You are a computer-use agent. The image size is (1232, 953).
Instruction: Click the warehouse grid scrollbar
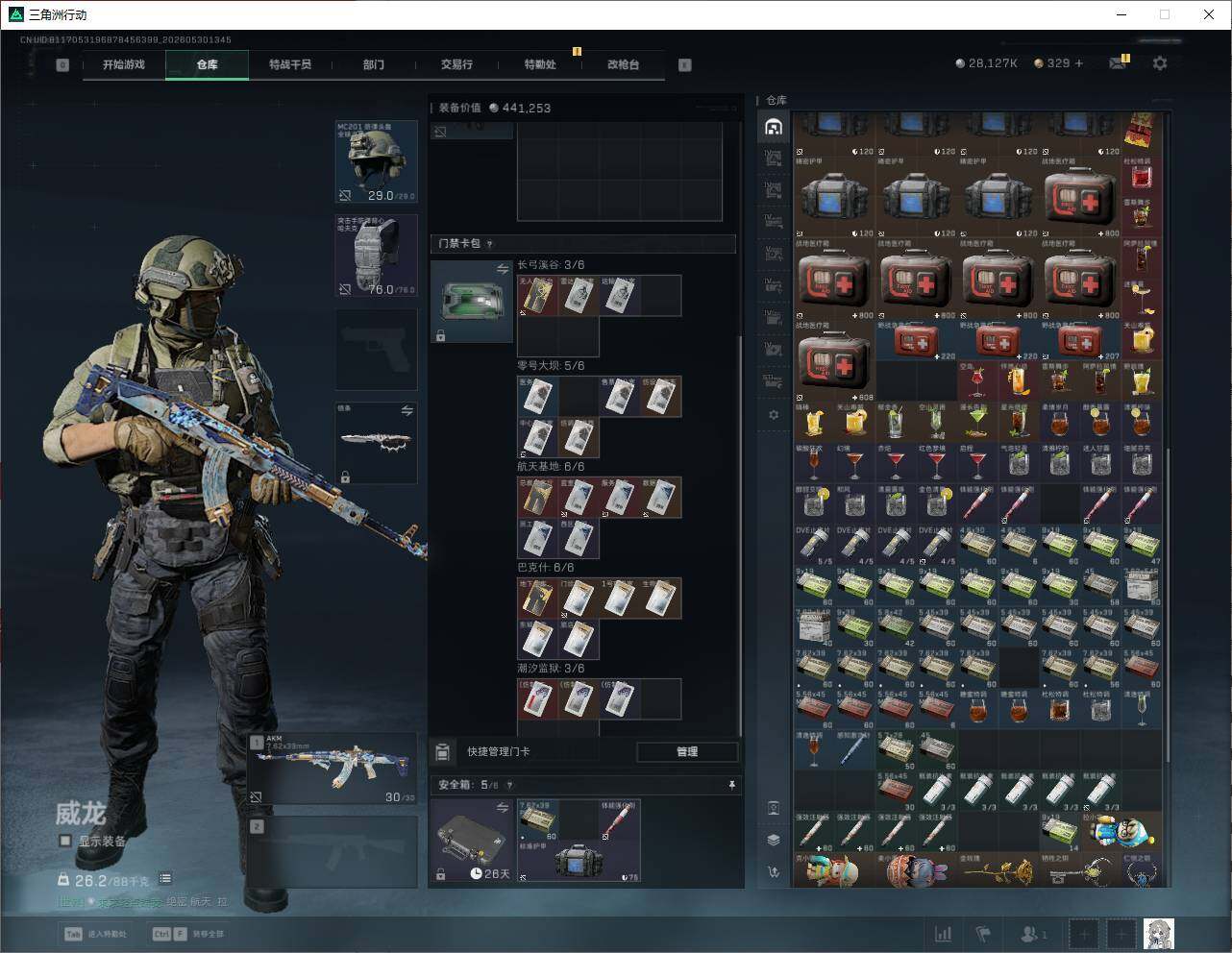tap(1169, 603)
